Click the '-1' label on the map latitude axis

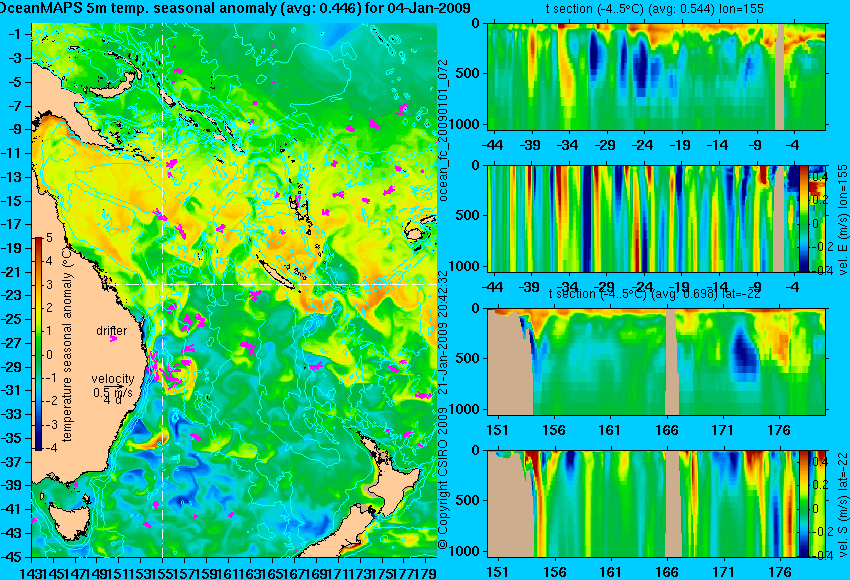click(x=16, y=34)
